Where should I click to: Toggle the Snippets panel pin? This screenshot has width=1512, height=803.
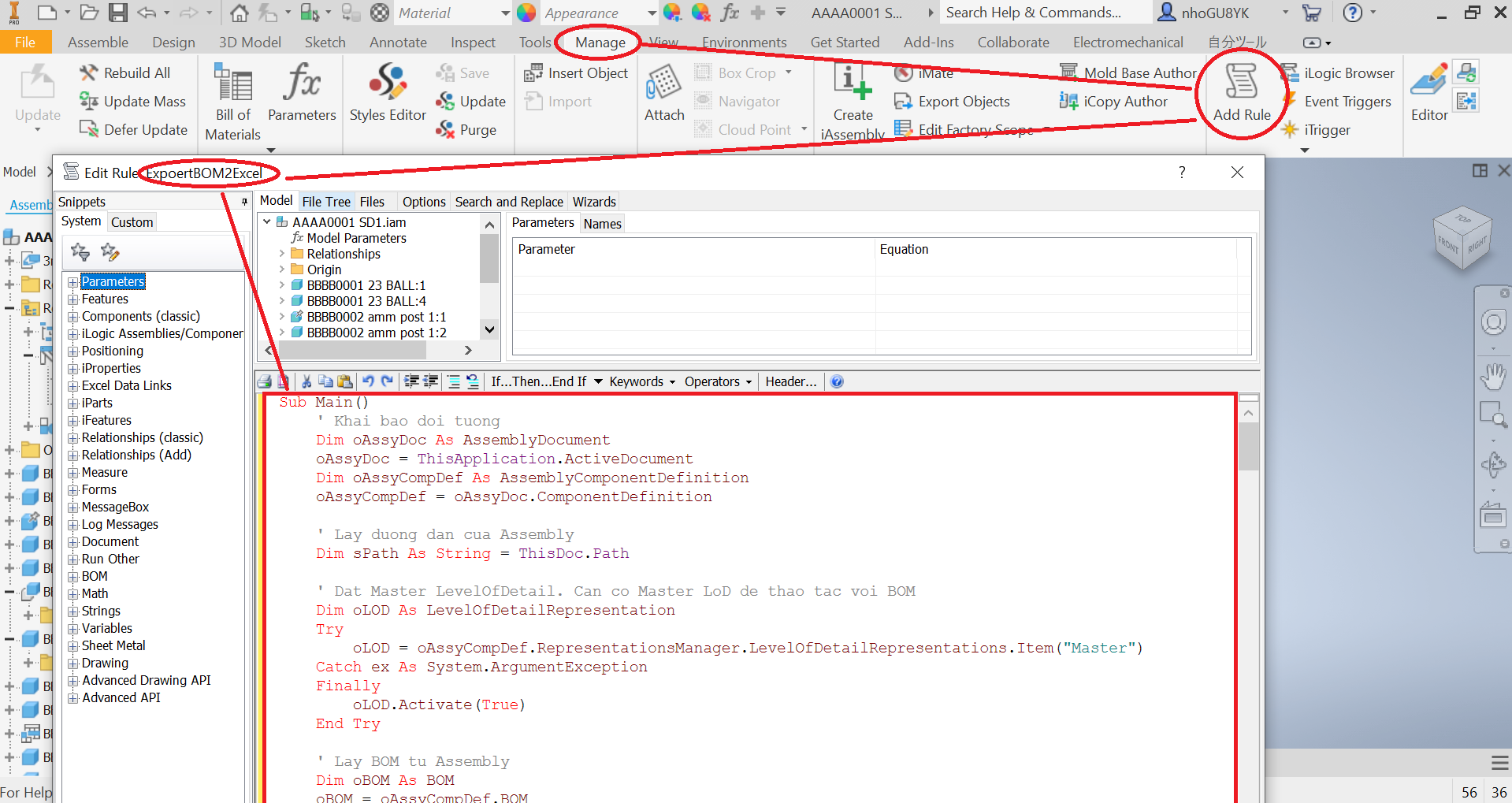[244, 202]
